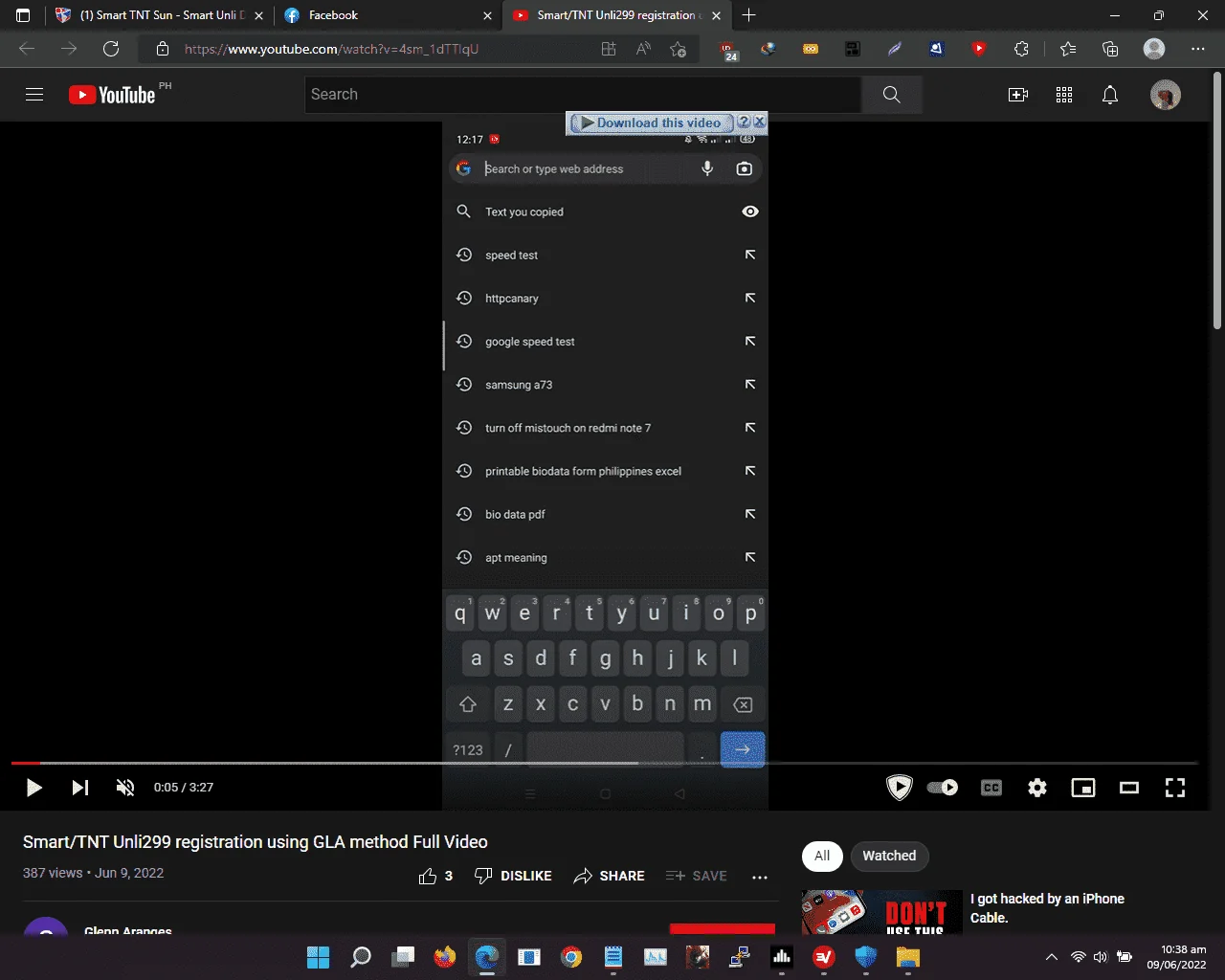1225x980 pixels.
Task: Toggle closed captions on the video
Action: pos(991,788)
